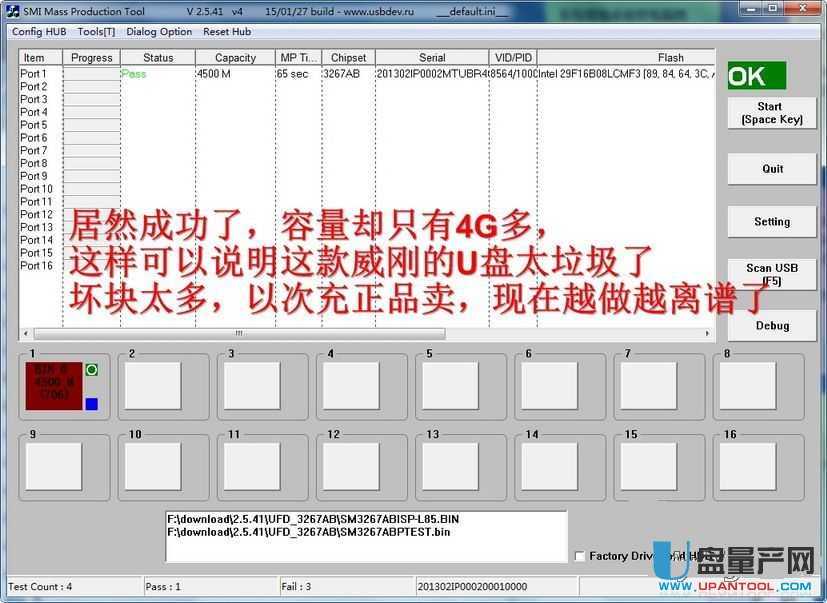Click the blue square indicator in slot 1
This screenshot has height=603, width=827.
coord(92,404)
